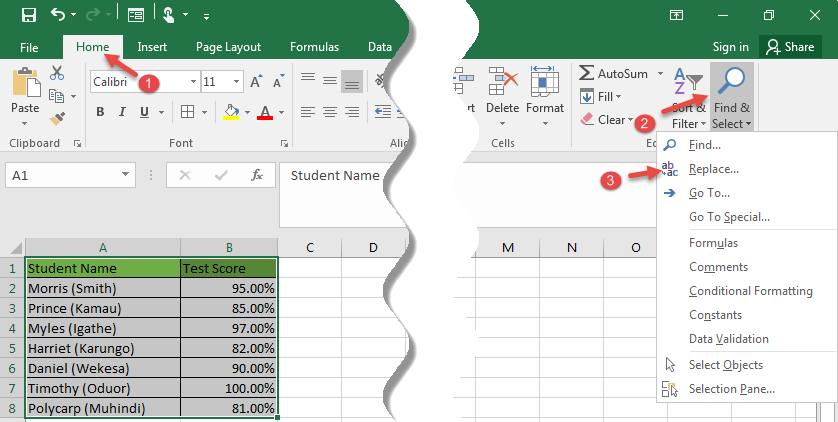Click Align Left icon
This screenshot has width=838, height=422.
pos(307,112)
